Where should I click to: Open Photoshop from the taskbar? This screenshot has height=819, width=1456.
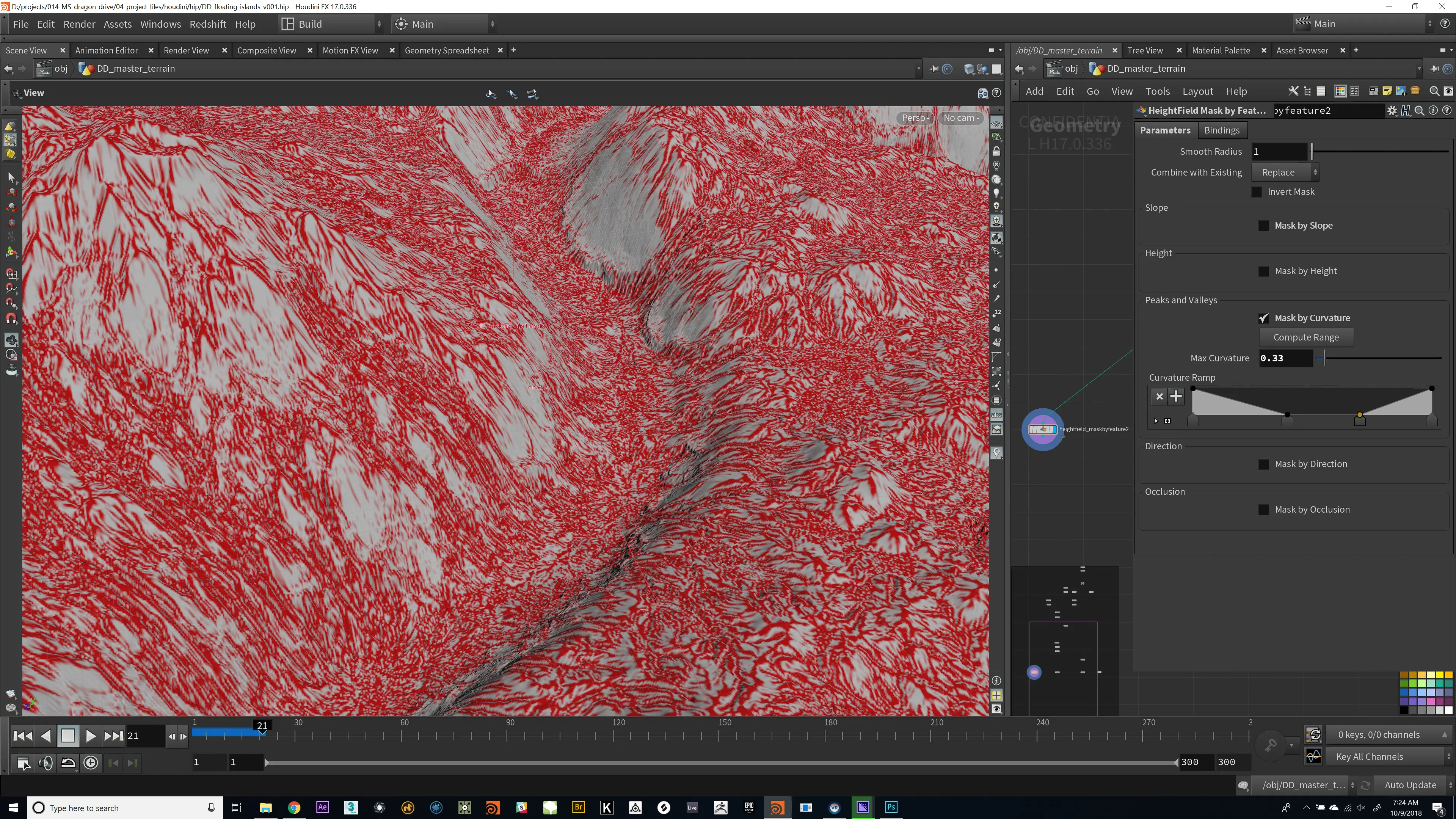(891, 807)
